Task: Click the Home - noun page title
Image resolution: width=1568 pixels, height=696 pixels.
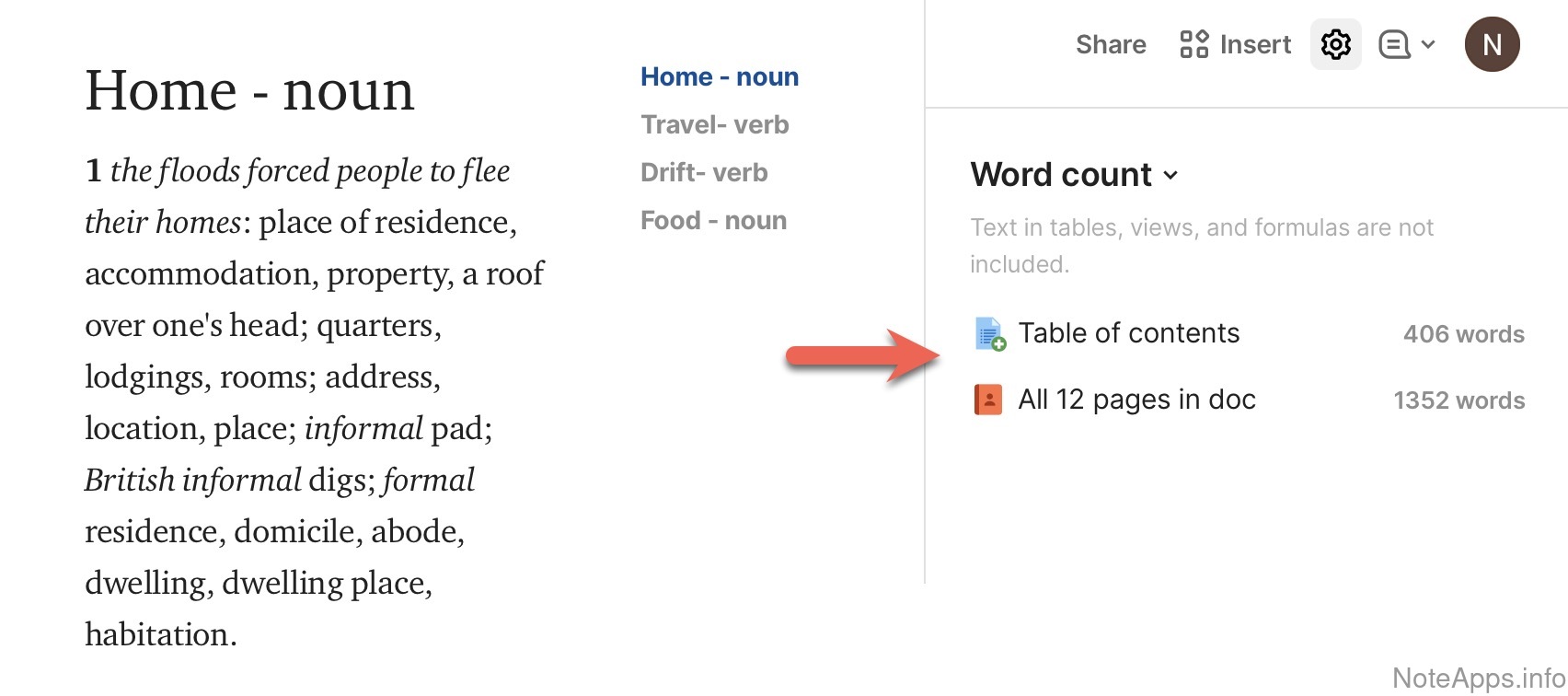Action: click(x=249, y=90)
